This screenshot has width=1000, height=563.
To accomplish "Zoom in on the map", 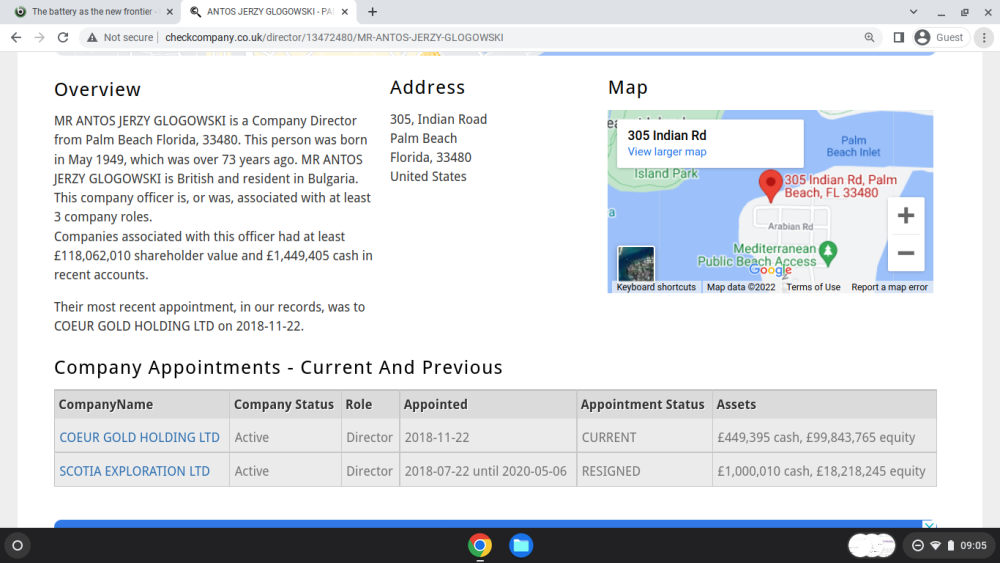I will point(906,216).
